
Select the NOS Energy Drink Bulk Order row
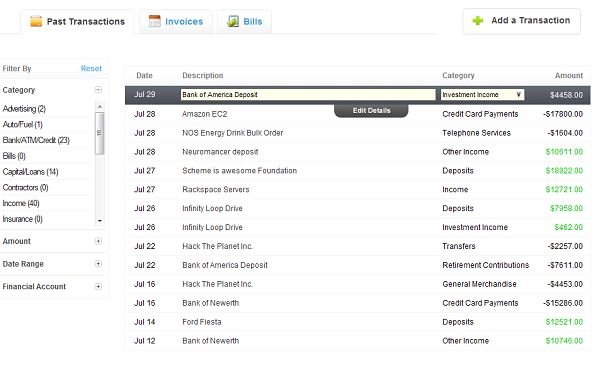tap(357, 133)
